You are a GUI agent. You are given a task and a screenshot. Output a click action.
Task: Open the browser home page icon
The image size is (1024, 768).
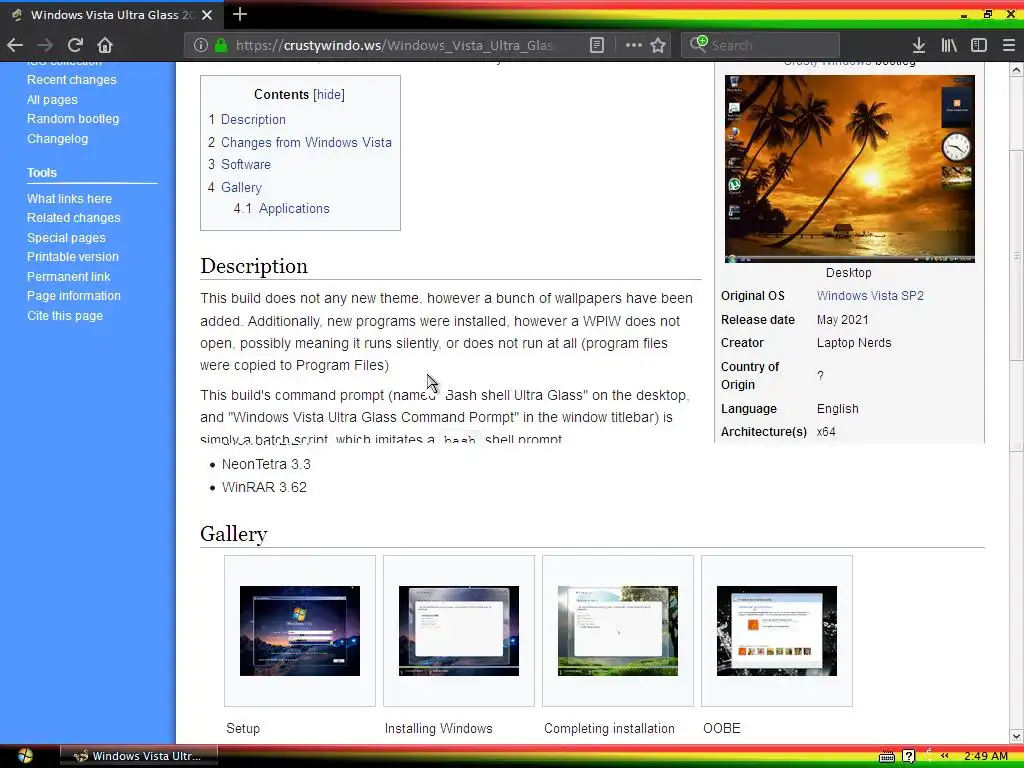click(x=105, y=45)
